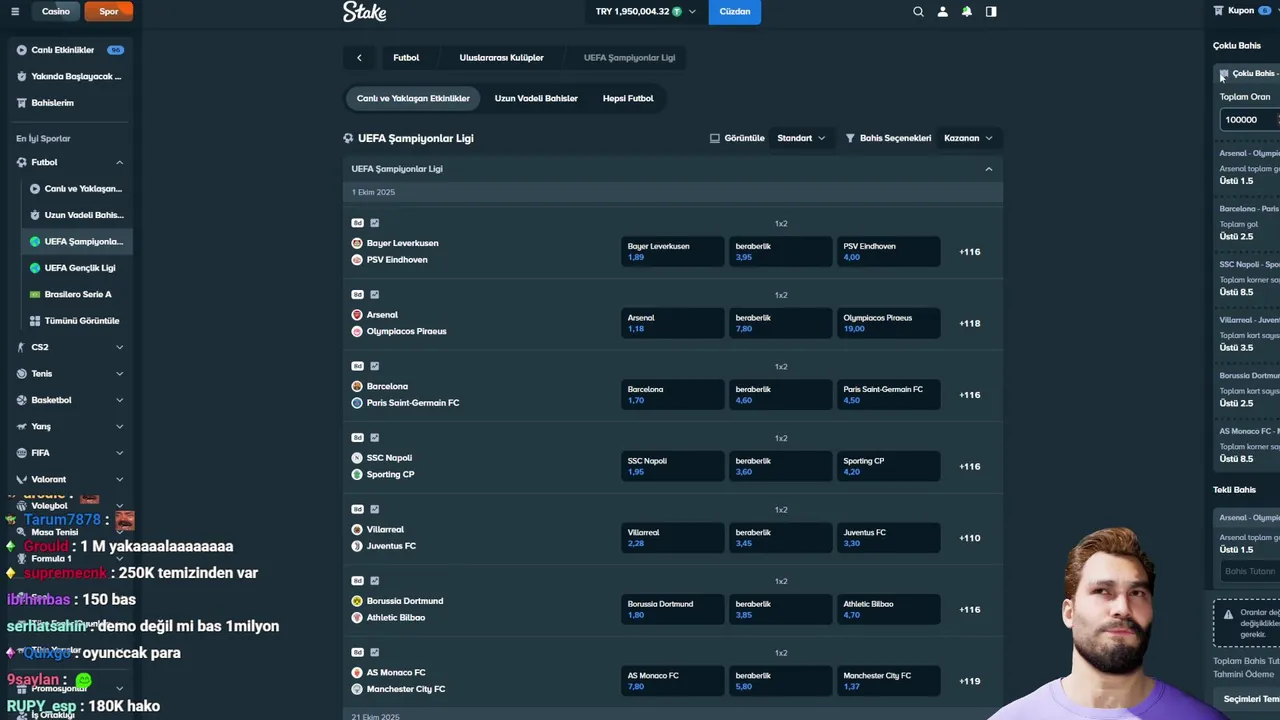Click the FIFA sidebar icon
Image resolution: width=1280 pixels, height=720 pixels.
(x=21, y=453)
